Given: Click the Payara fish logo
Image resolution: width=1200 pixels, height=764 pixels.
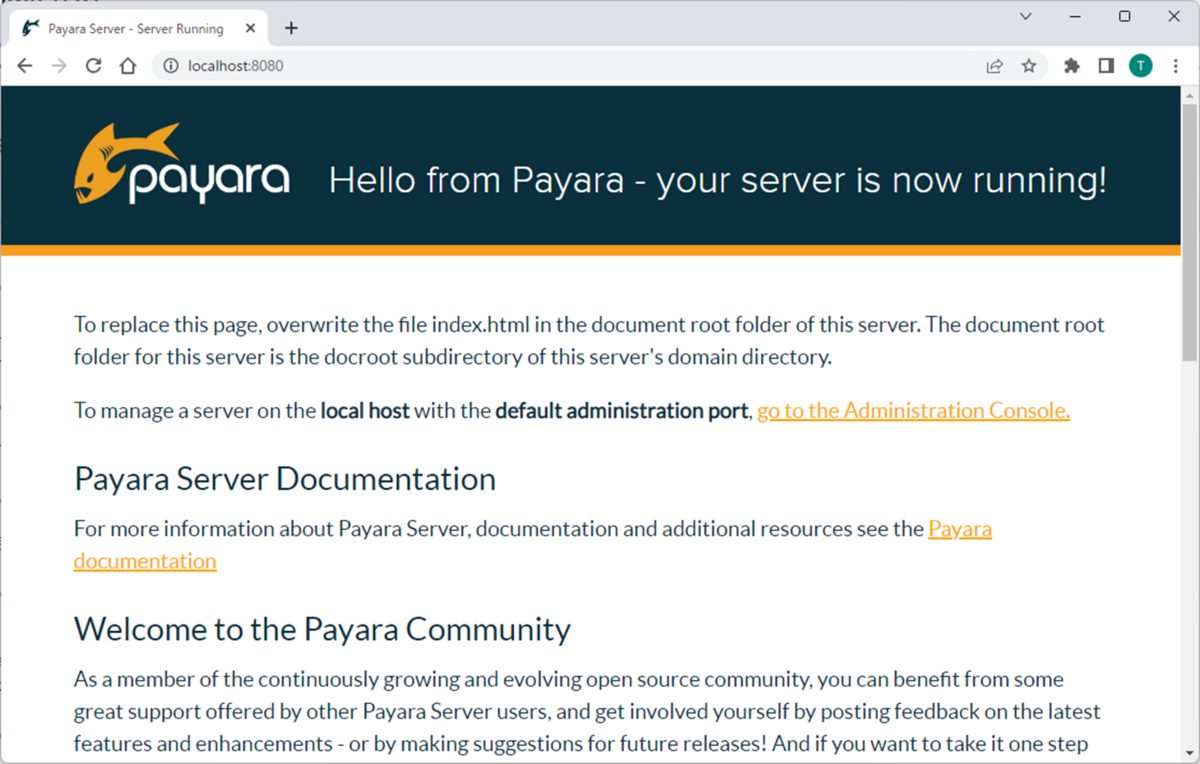Looking at the screenshot, I should pyautogui.click(x=181, y=164).
